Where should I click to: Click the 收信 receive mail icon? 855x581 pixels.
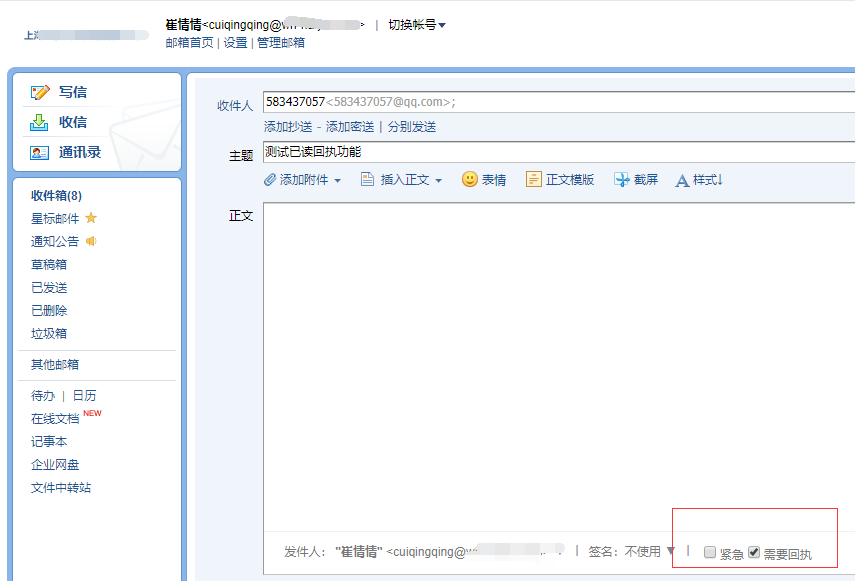coord(41,122)
